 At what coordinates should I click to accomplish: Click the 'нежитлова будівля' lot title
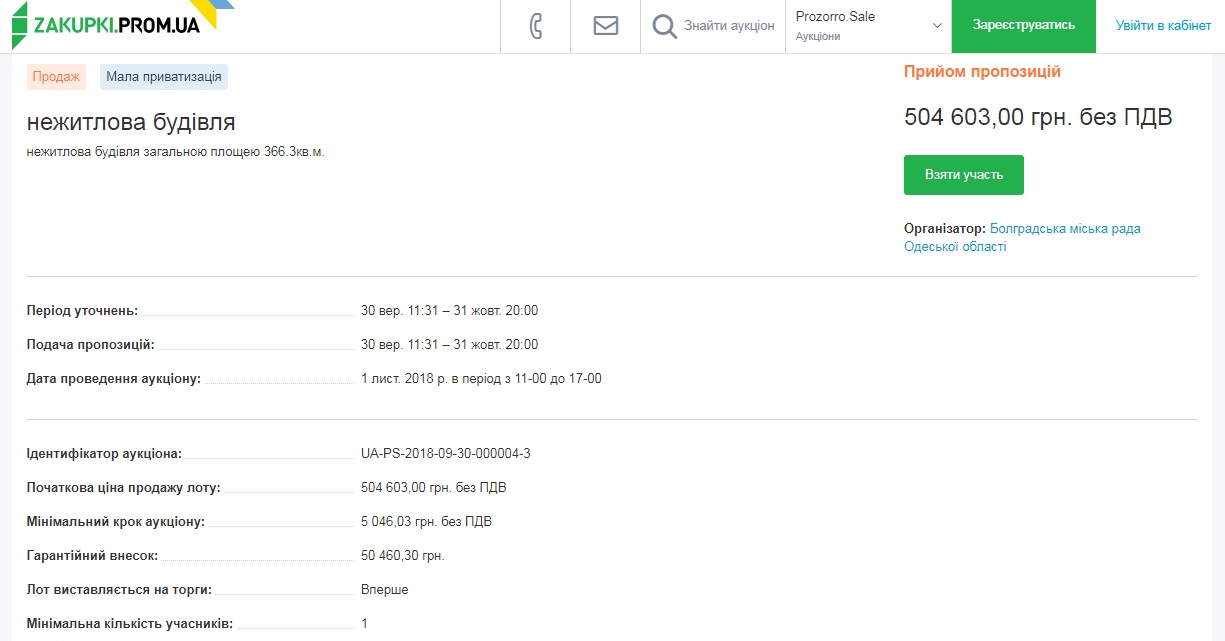point(131,122)
